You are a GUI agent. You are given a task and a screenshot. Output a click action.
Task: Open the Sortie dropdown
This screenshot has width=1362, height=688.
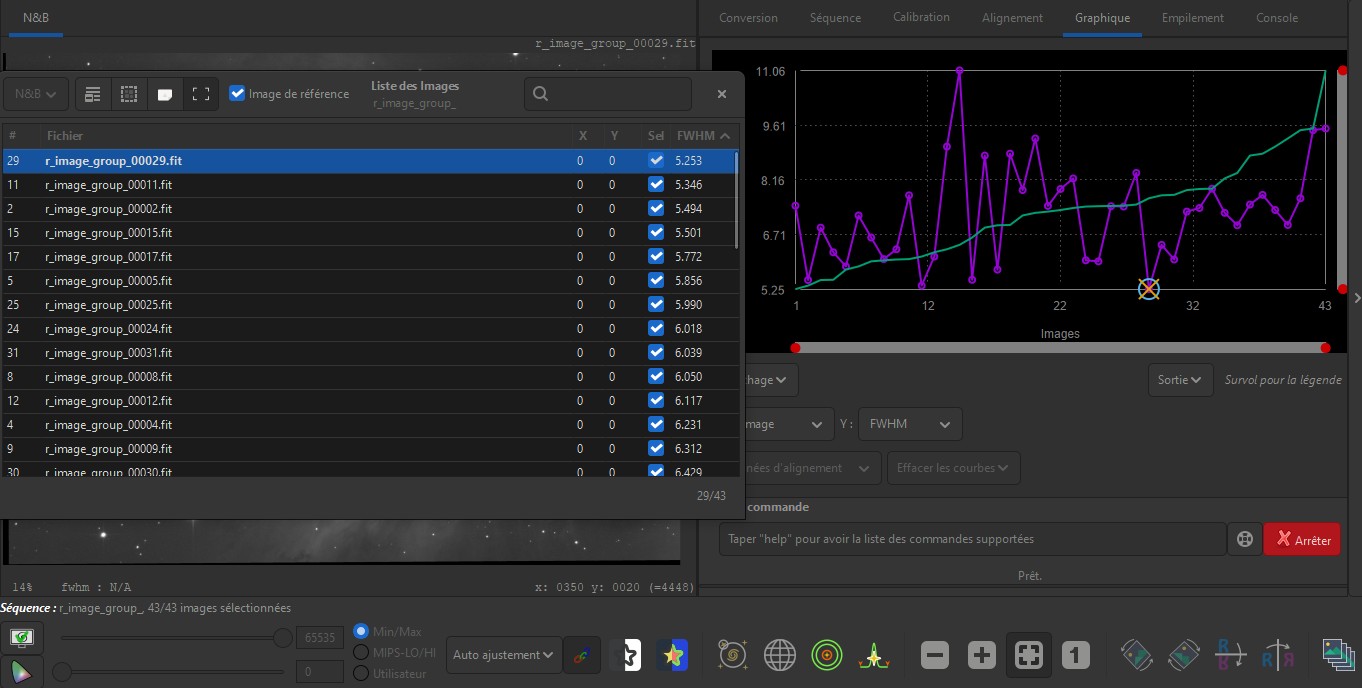pos(1180,380)
